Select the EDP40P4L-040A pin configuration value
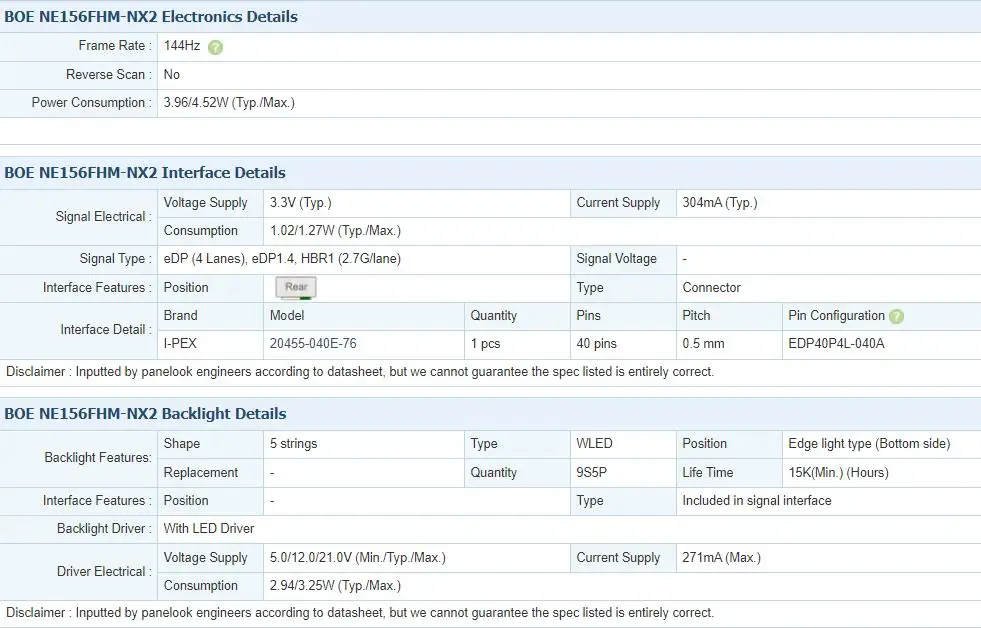The width and height of the screenshot is (981, 628). point(836,343)
